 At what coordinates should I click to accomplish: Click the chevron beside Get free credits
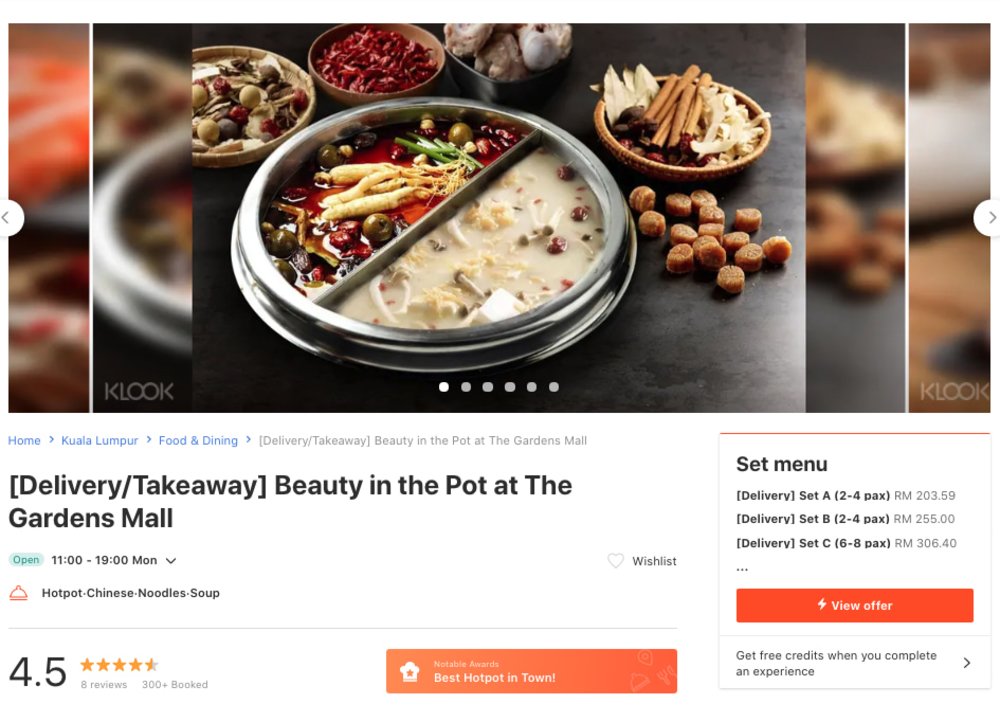(x=965, y=663)
